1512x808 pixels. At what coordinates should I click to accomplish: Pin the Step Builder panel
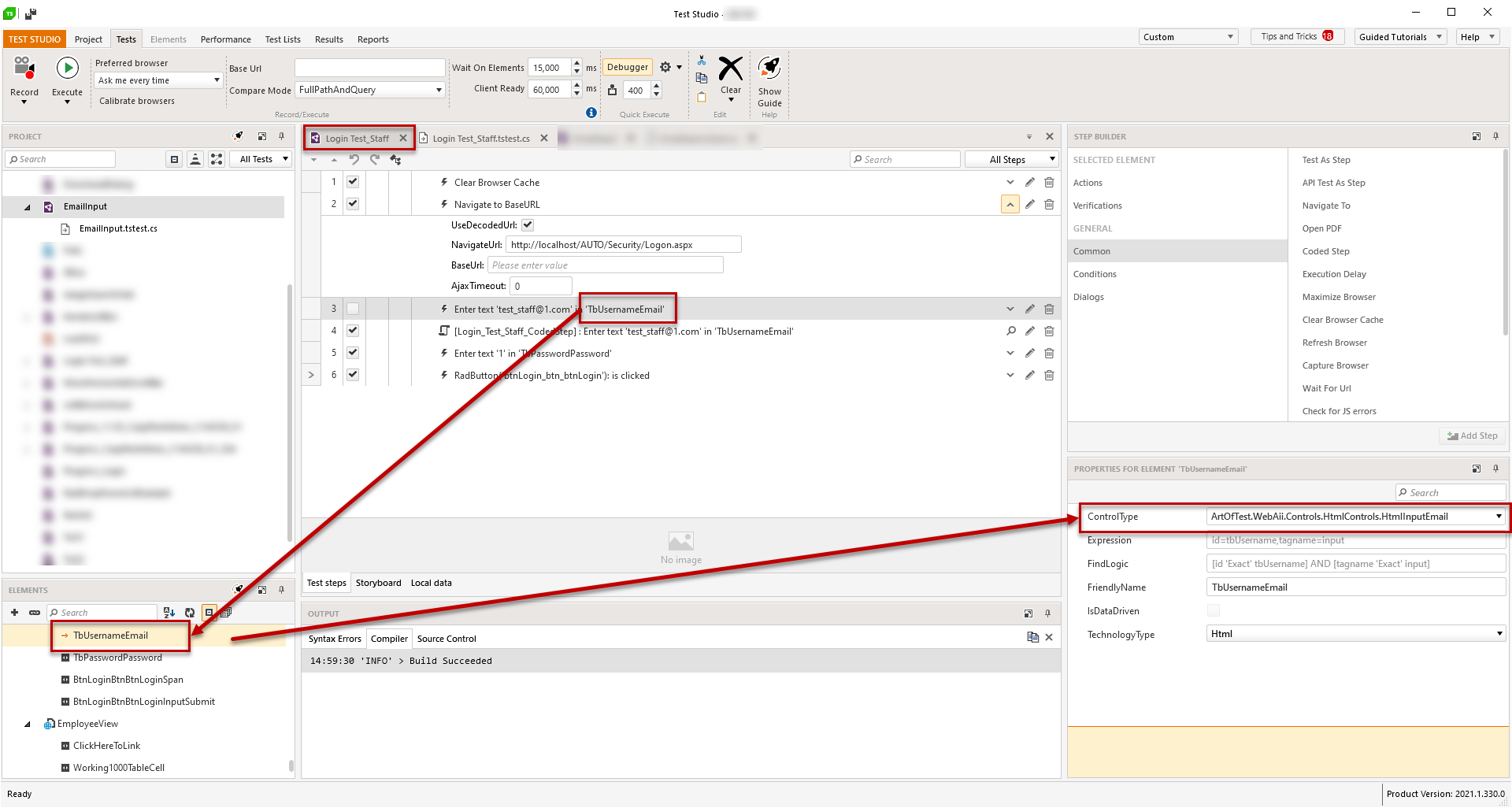(1495, 136)
